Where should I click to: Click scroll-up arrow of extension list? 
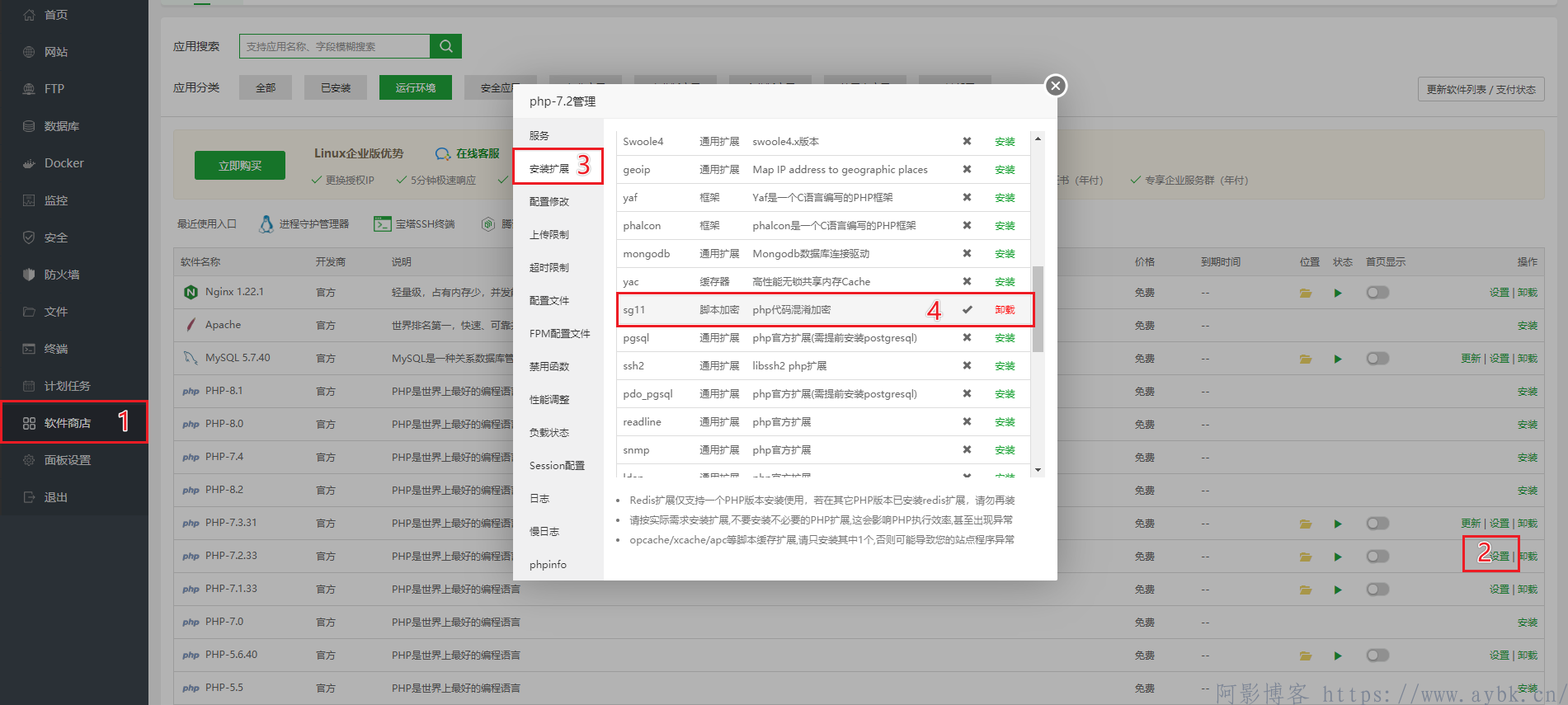[1038, 139]
